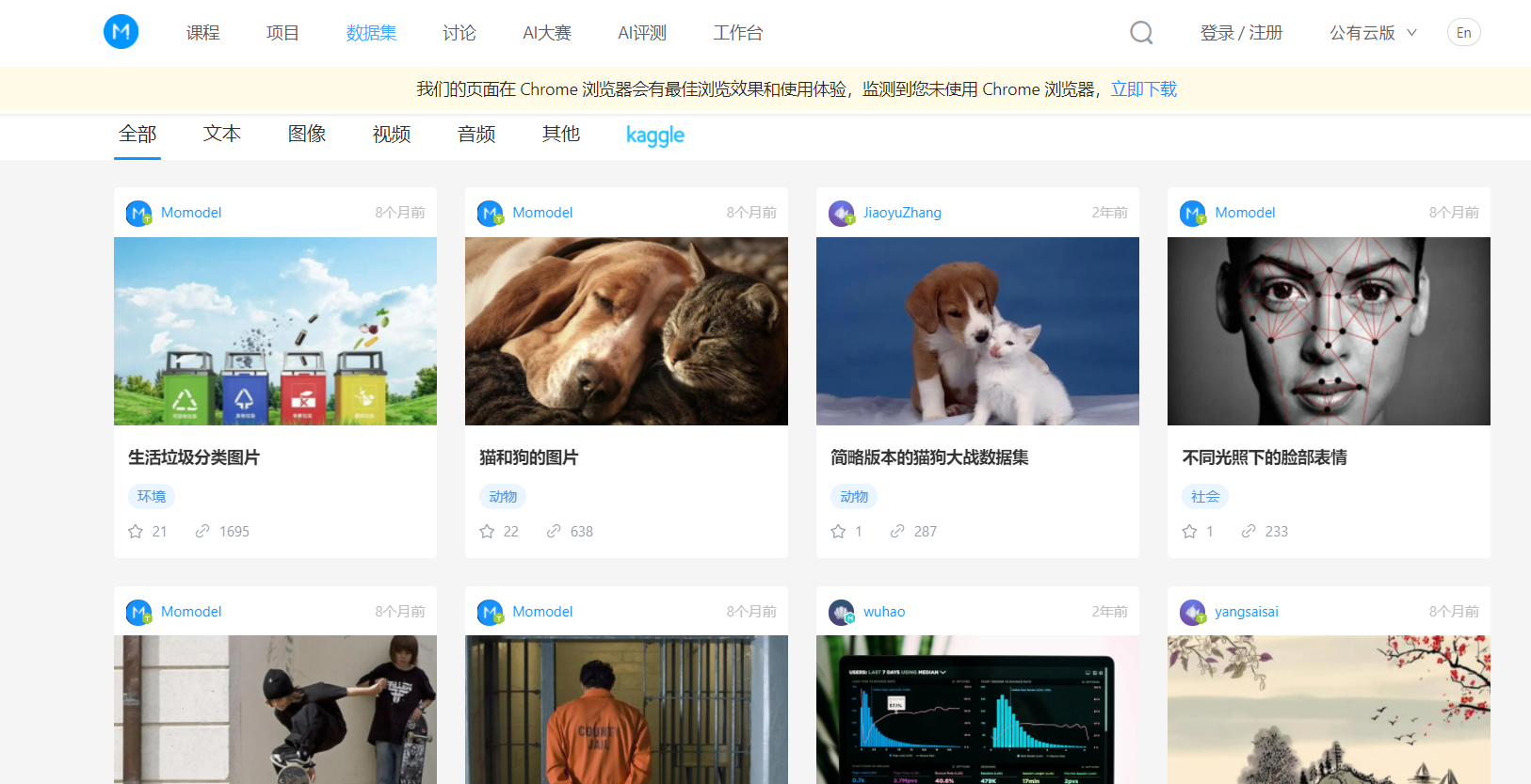Click yangsaisai's avatar icon
The width and height of the screenshot is (1531, 784).
(x=1193, y=612)
